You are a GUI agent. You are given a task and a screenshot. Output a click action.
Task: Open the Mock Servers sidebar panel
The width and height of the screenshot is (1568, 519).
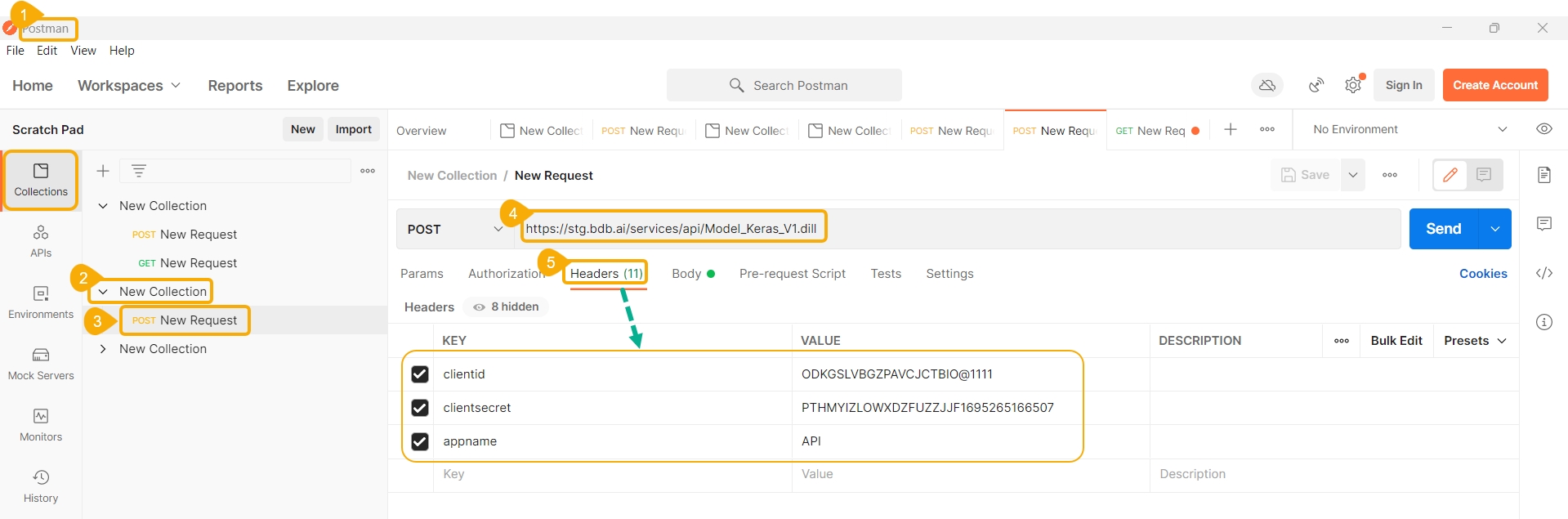pos(41,364)
